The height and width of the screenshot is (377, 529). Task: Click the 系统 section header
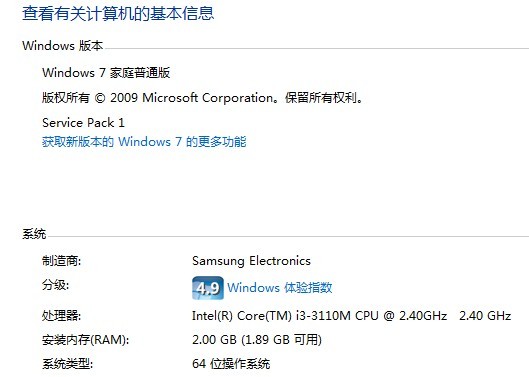34,234
